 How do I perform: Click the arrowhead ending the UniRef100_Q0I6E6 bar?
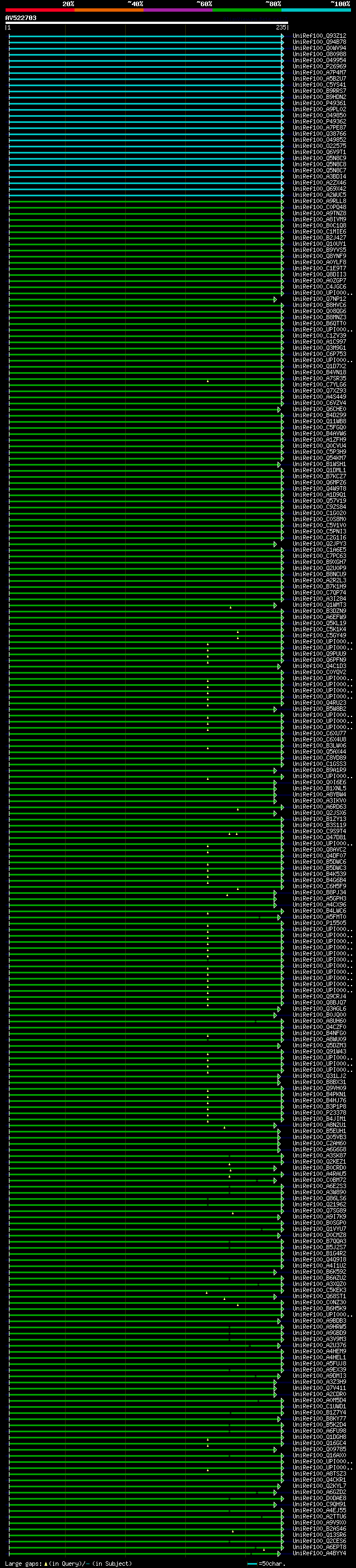[x=275, y=783]
